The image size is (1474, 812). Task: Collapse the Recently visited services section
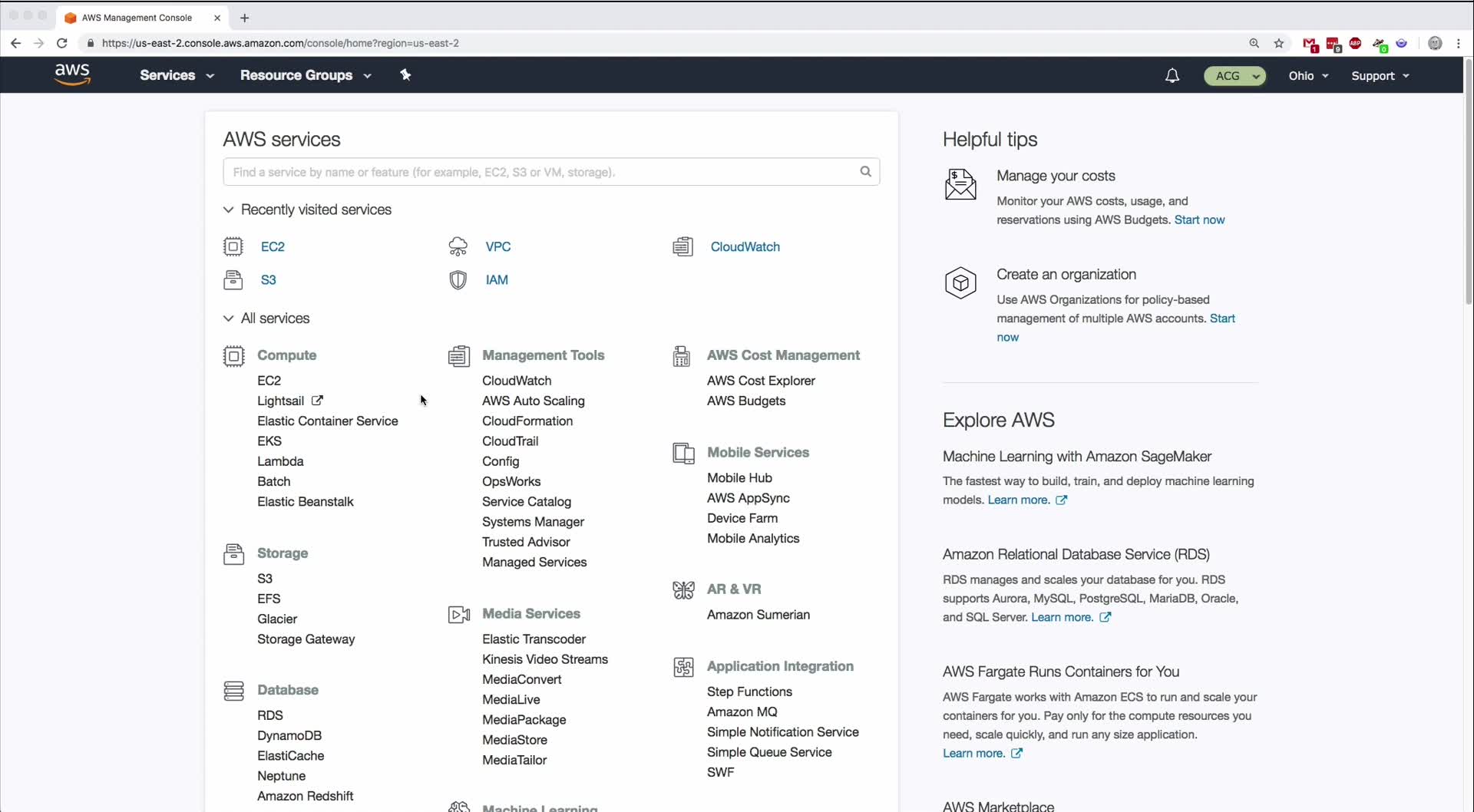pos(228,210)
